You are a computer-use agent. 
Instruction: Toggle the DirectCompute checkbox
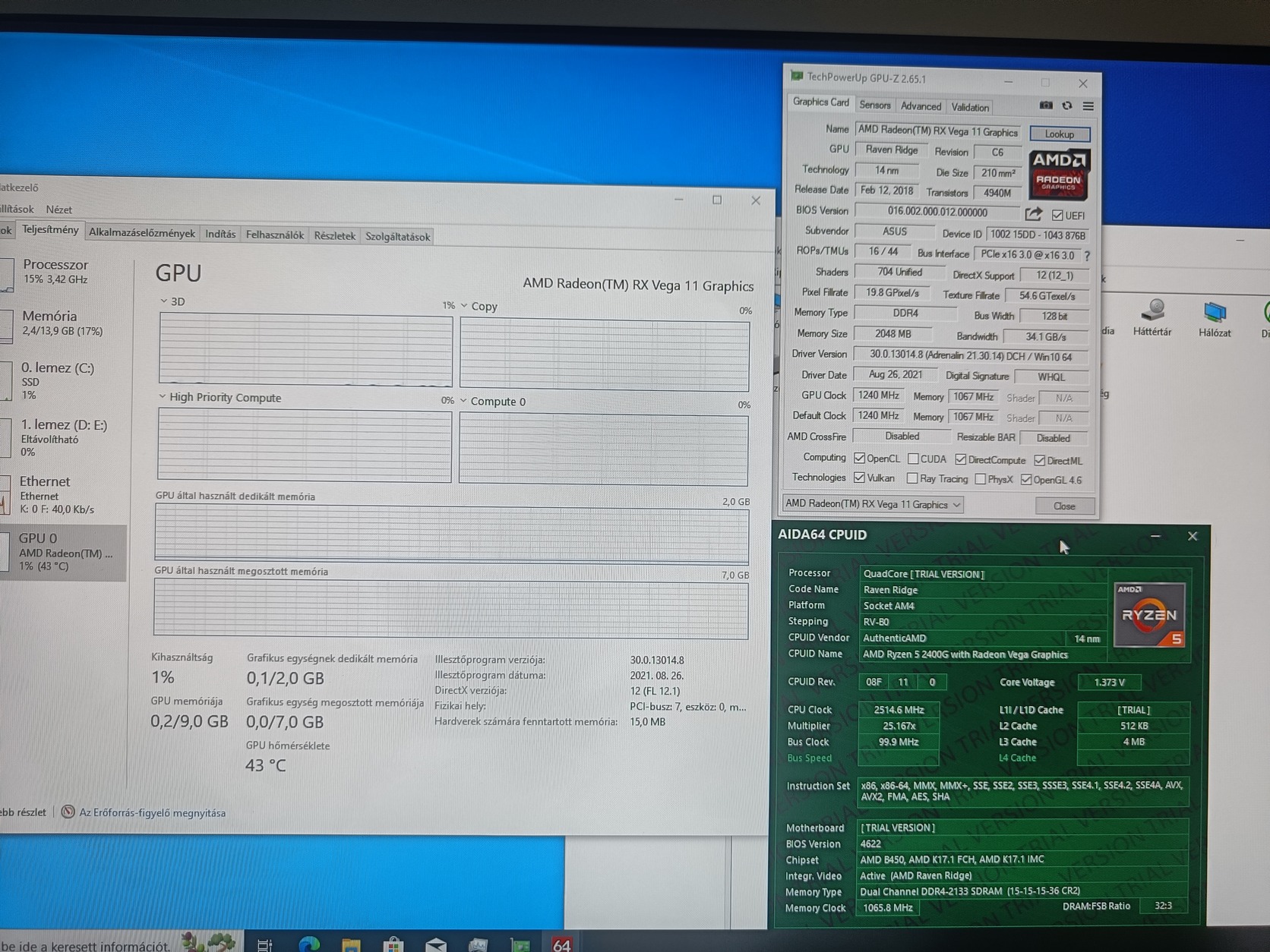pos(961,459)
